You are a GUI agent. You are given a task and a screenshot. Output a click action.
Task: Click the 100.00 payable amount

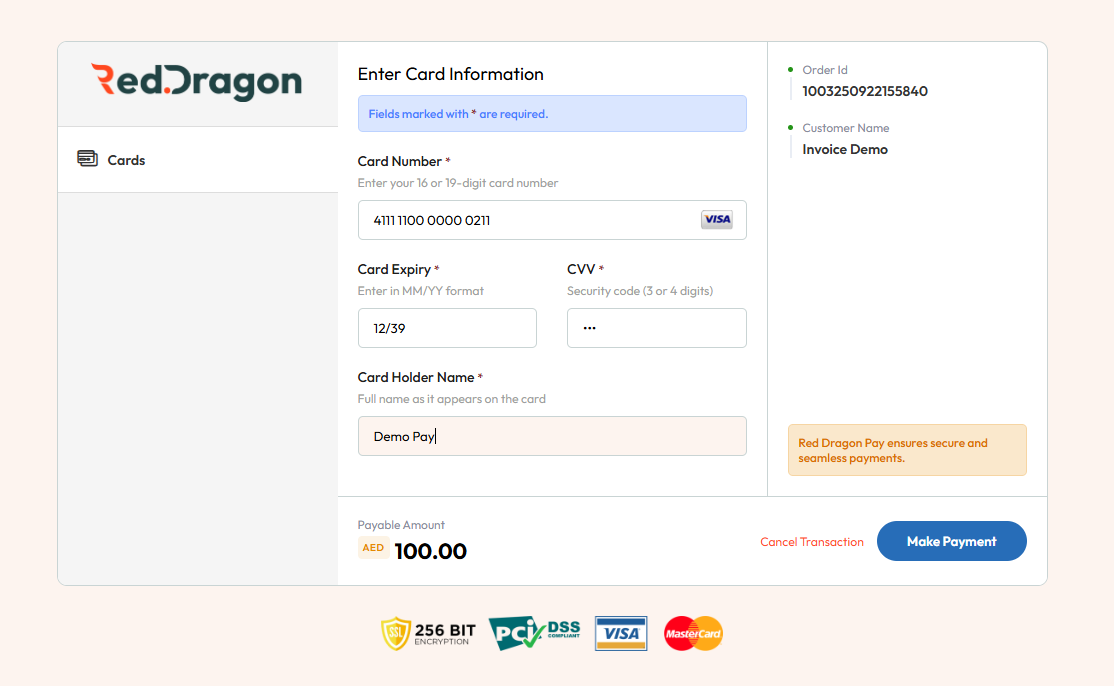[431, 551]
